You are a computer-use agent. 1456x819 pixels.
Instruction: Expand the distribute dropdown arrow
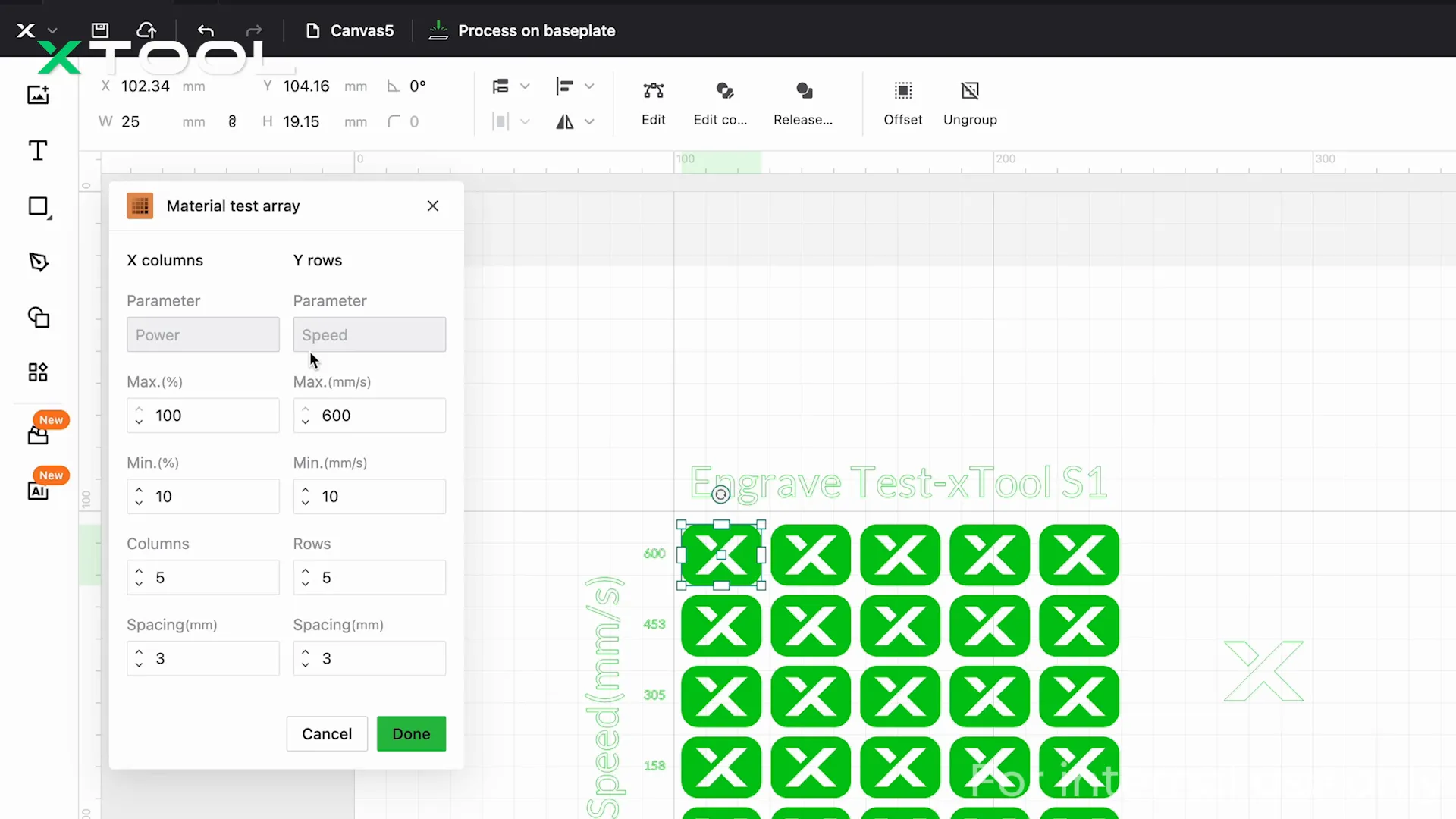[525, 121]
